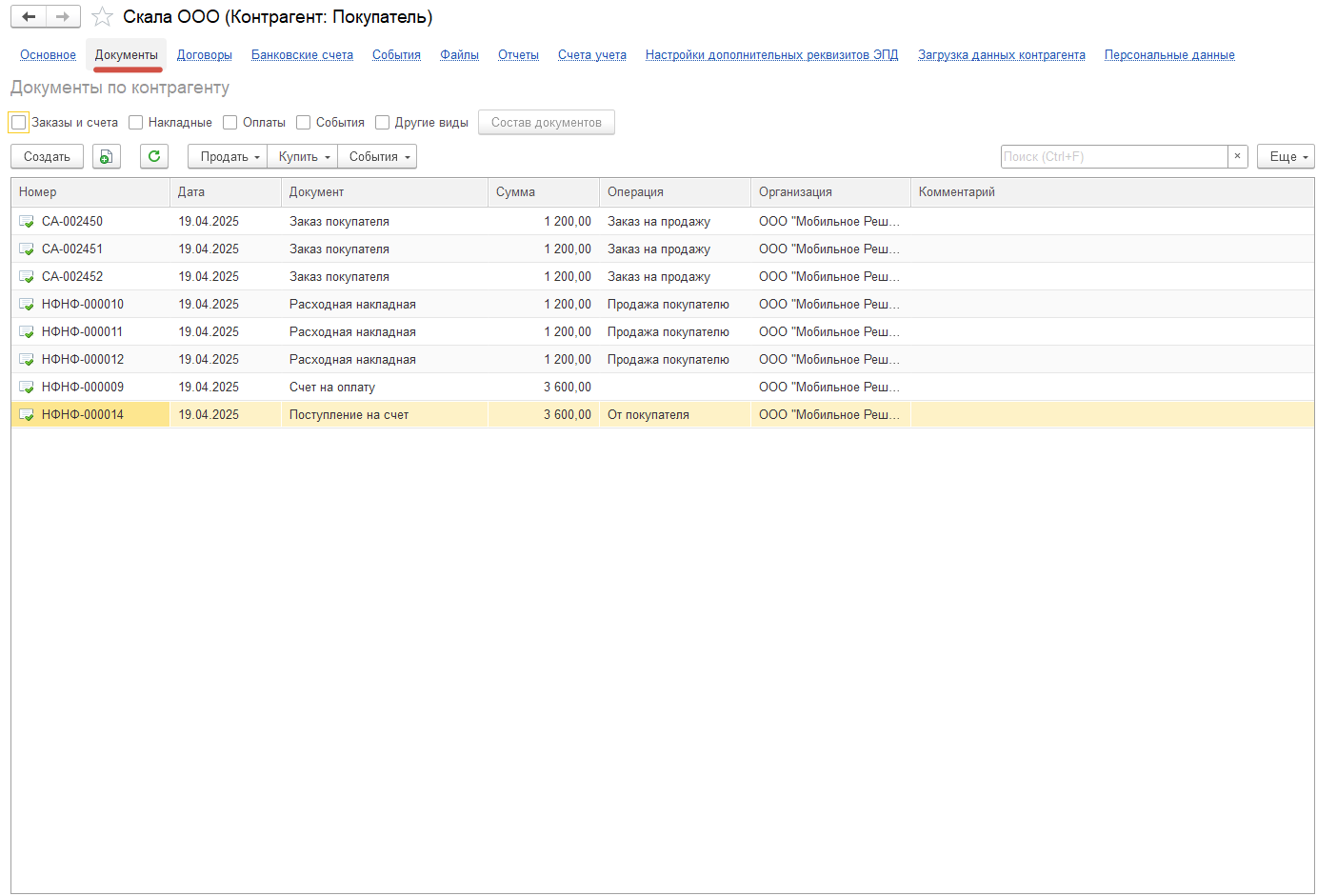
Task: Expand the Купить dropdown
Action: pyautogui.click(x=303, y=157)
